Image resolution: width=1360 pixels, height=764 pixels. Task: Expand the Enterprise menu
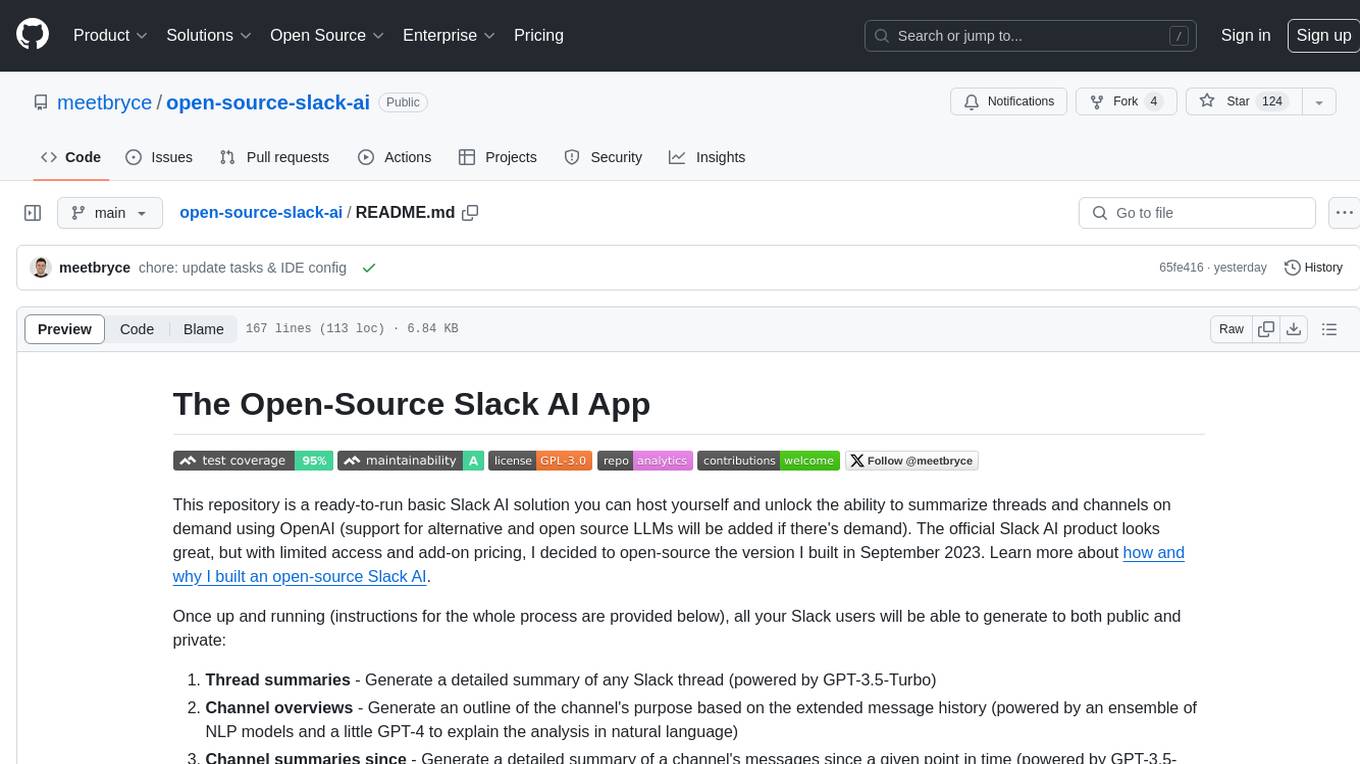pyautogui.click(x=449, y=35)
